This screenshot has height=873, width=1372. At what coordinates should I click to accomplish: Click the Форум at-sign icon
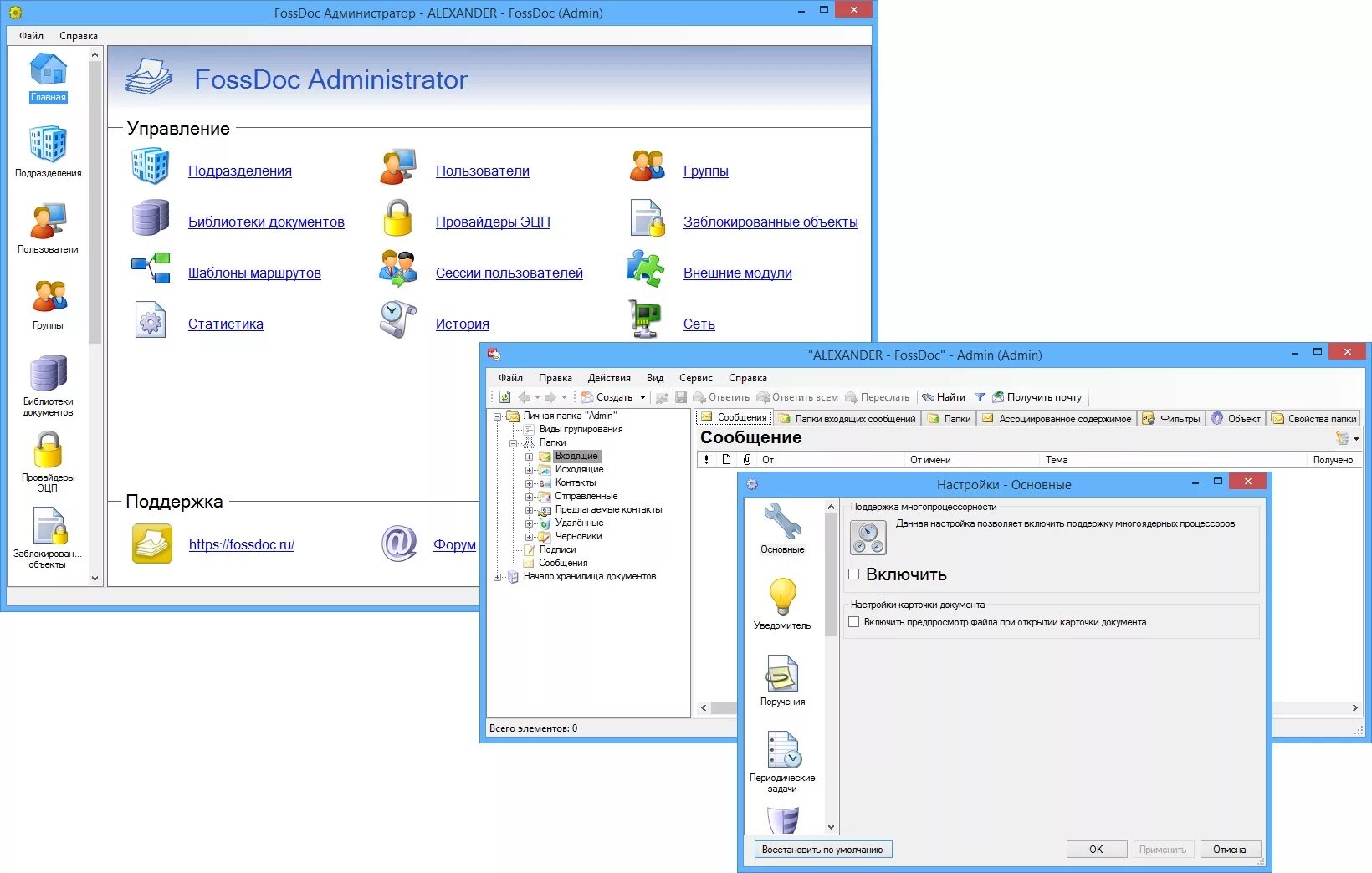tap(399, 544)
